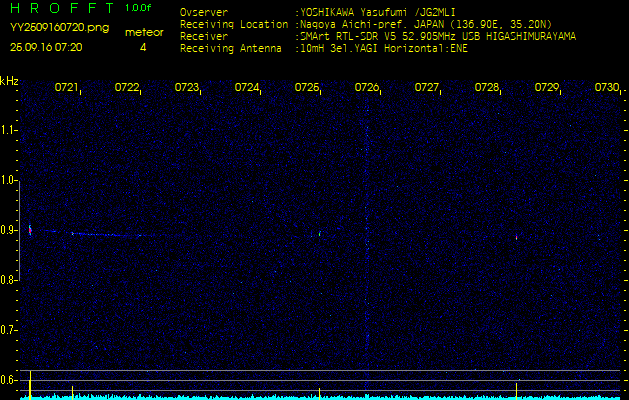Screen dimensions: 629x400
Task: Click the yellow level bar after 0728
Action: pos(516,390)
